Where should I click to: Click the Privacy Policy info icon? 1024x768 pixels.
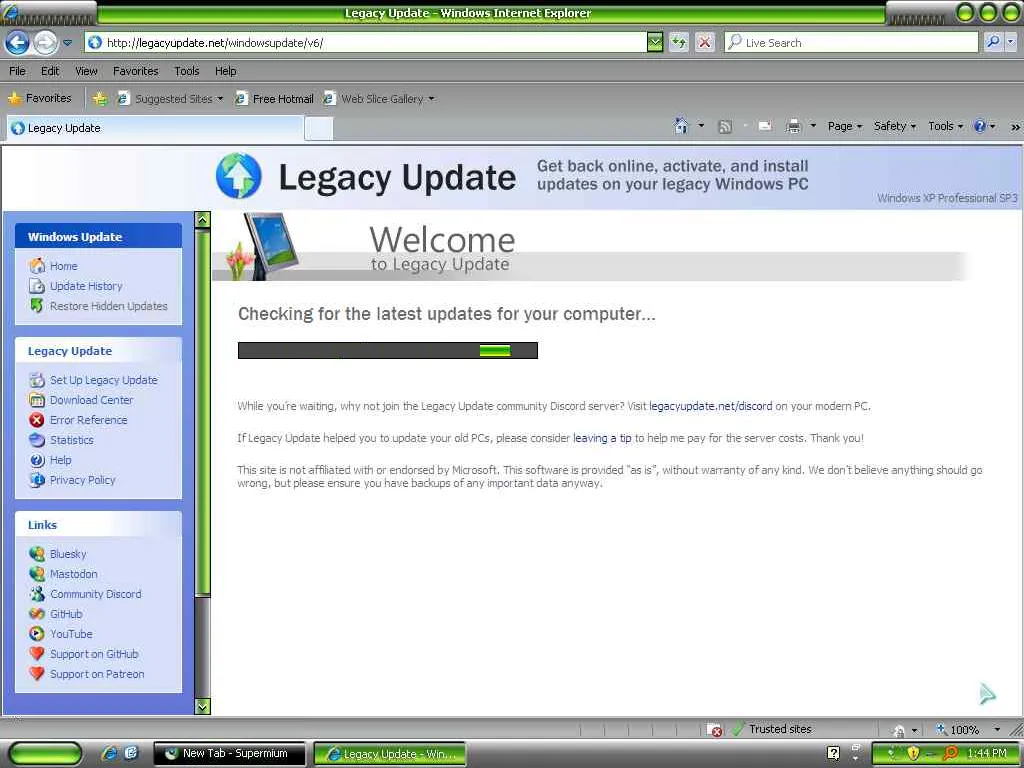coord(37,480)
